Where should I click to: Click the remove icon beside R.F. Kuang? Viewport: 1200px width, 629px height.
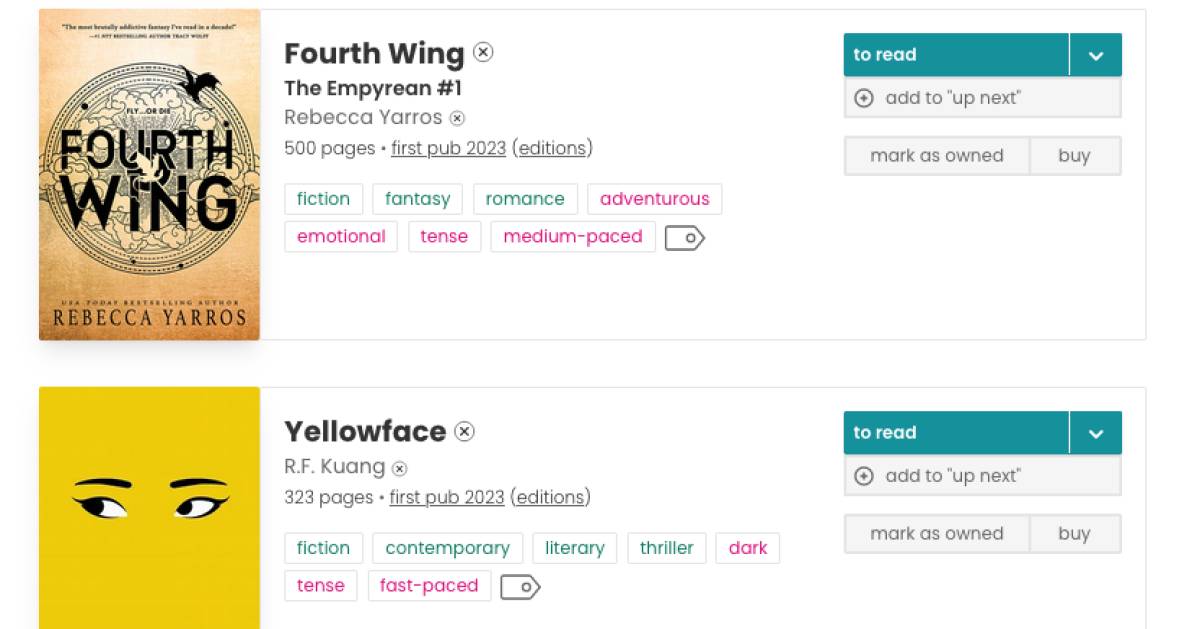[x=399, y=468]
